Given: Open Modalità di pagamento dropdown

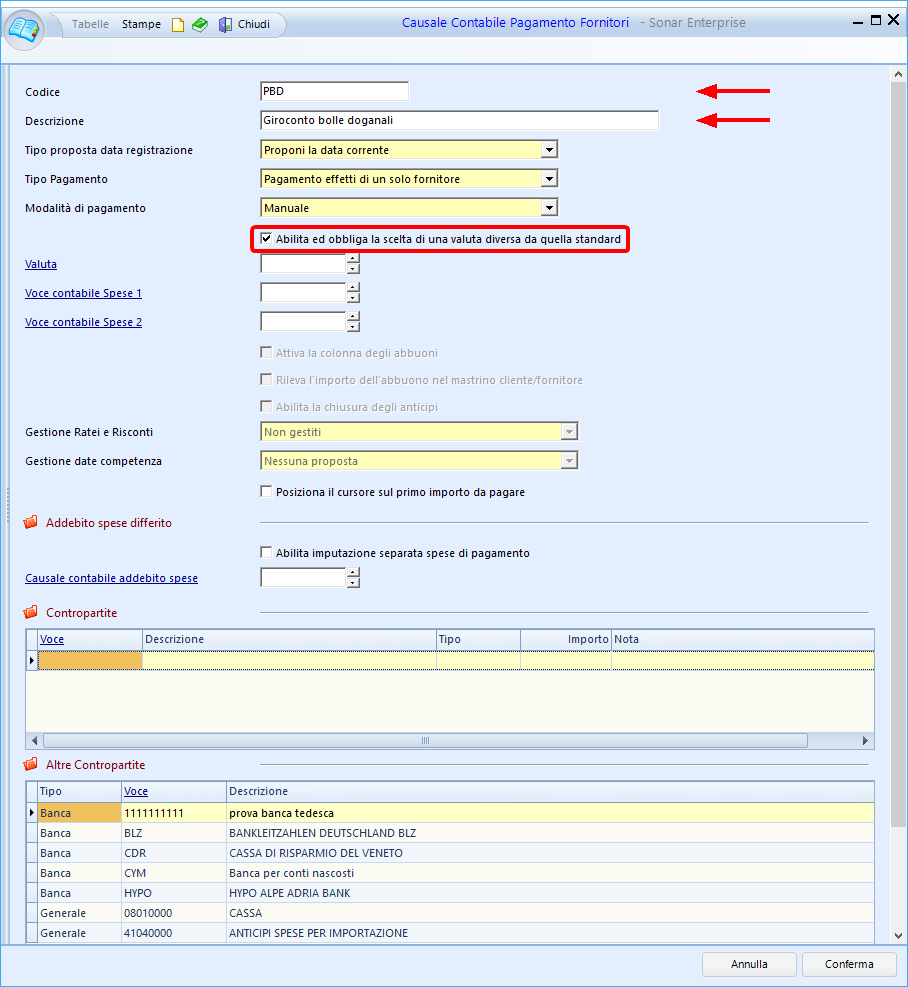Looking at the screenshot, I should [x=548, y=208].
